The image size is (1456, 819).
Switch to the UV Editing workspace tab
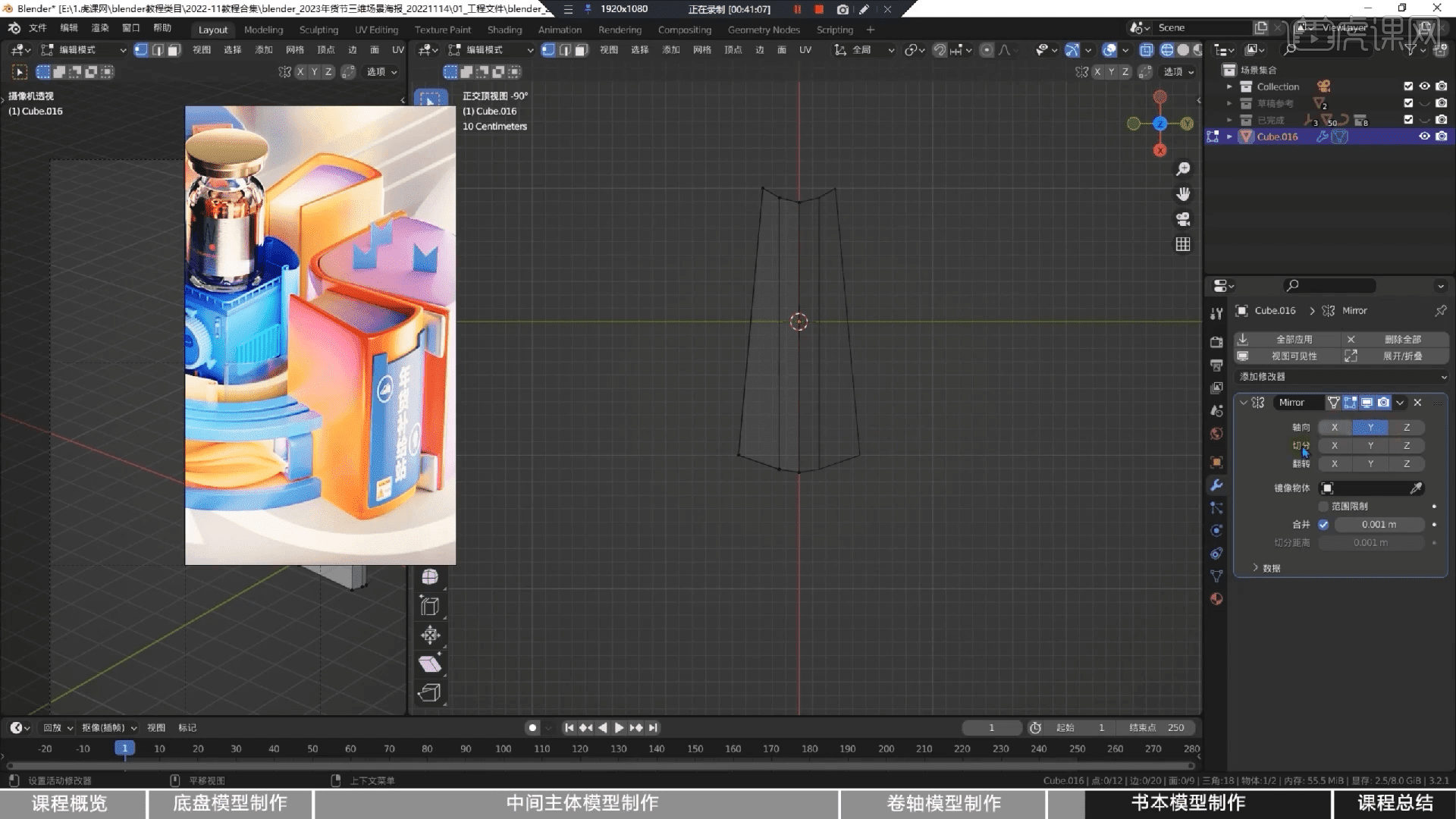[376, 30]
